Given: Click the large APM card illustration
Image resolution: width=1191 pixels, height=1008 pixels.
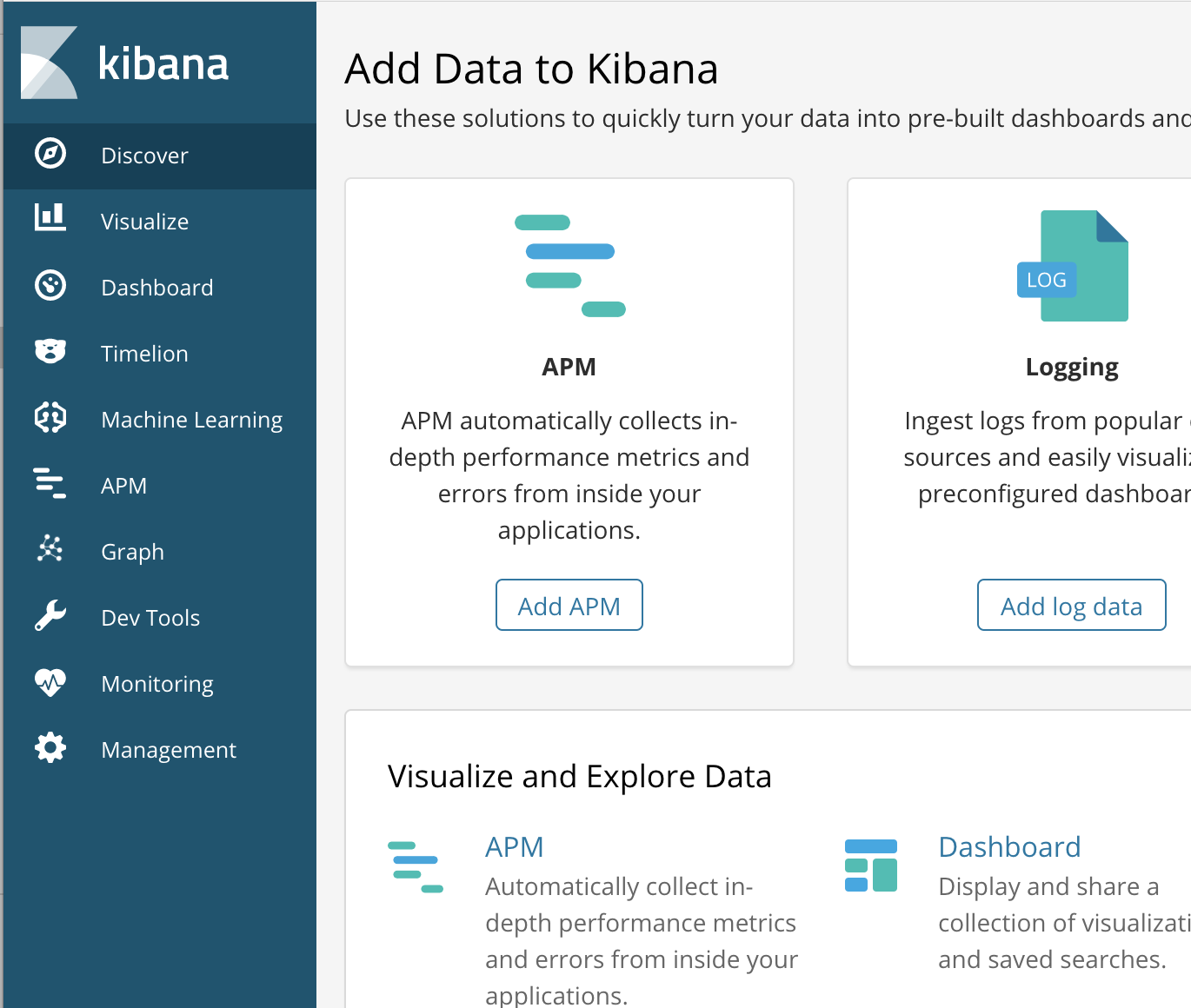Looking at the screenshot, I should point(570,266).
